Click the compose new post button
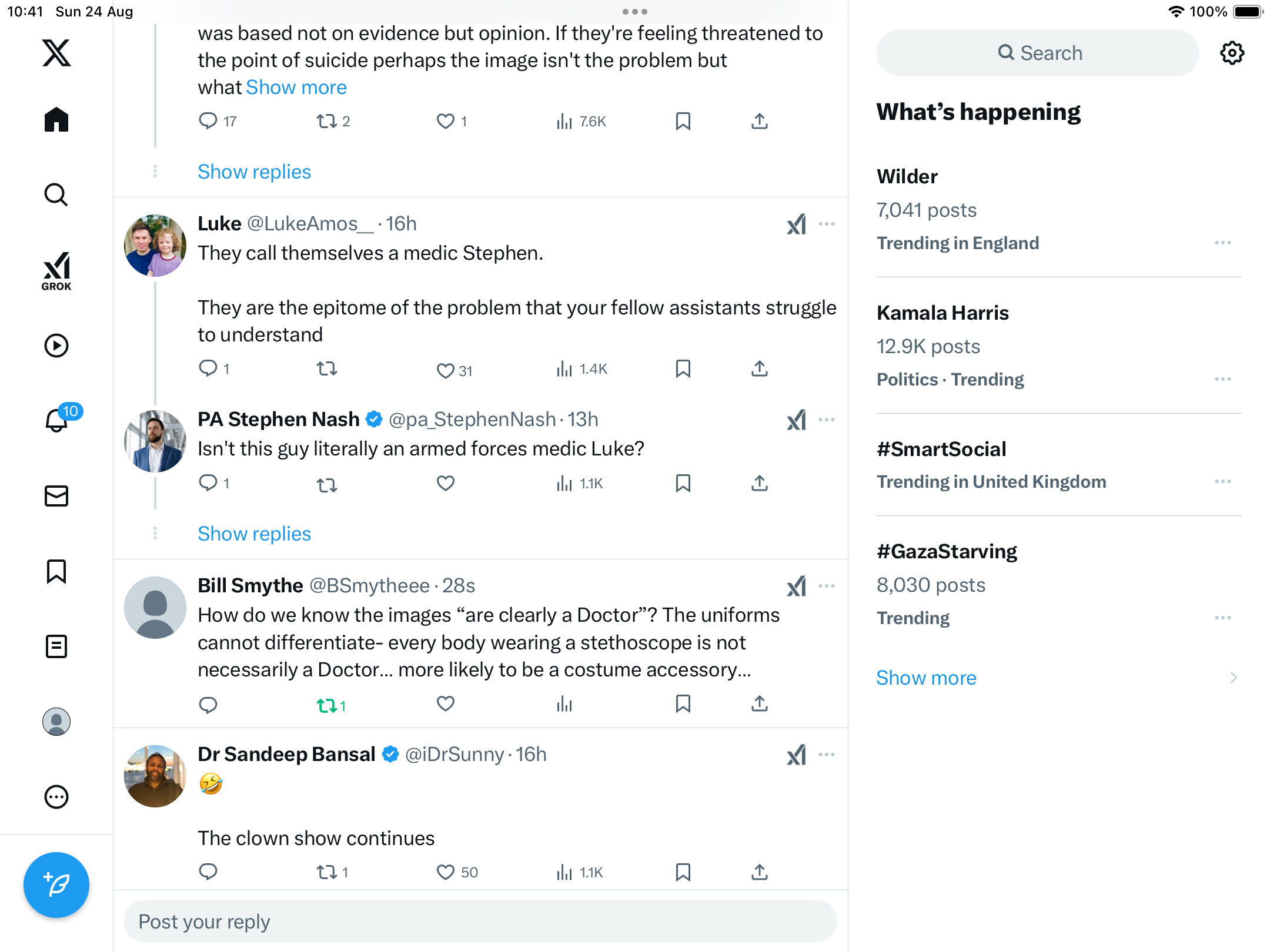This screenshot has height=952, width=1270. click(x=56, y=884)
